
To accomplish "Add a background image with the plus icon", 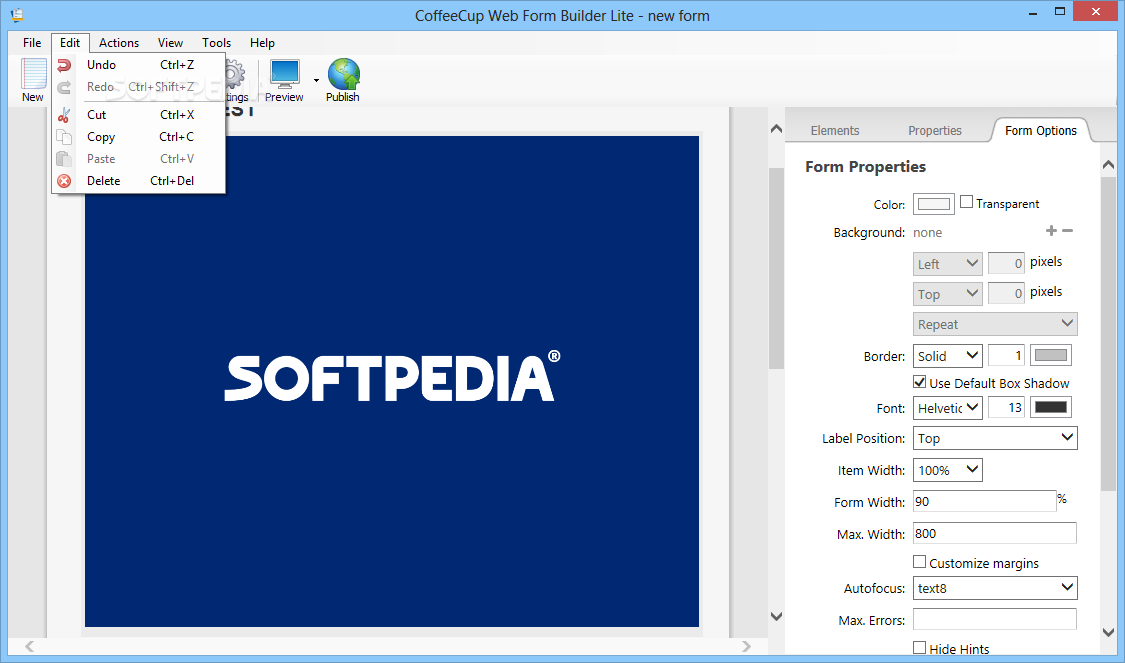I will [1051, 230].
